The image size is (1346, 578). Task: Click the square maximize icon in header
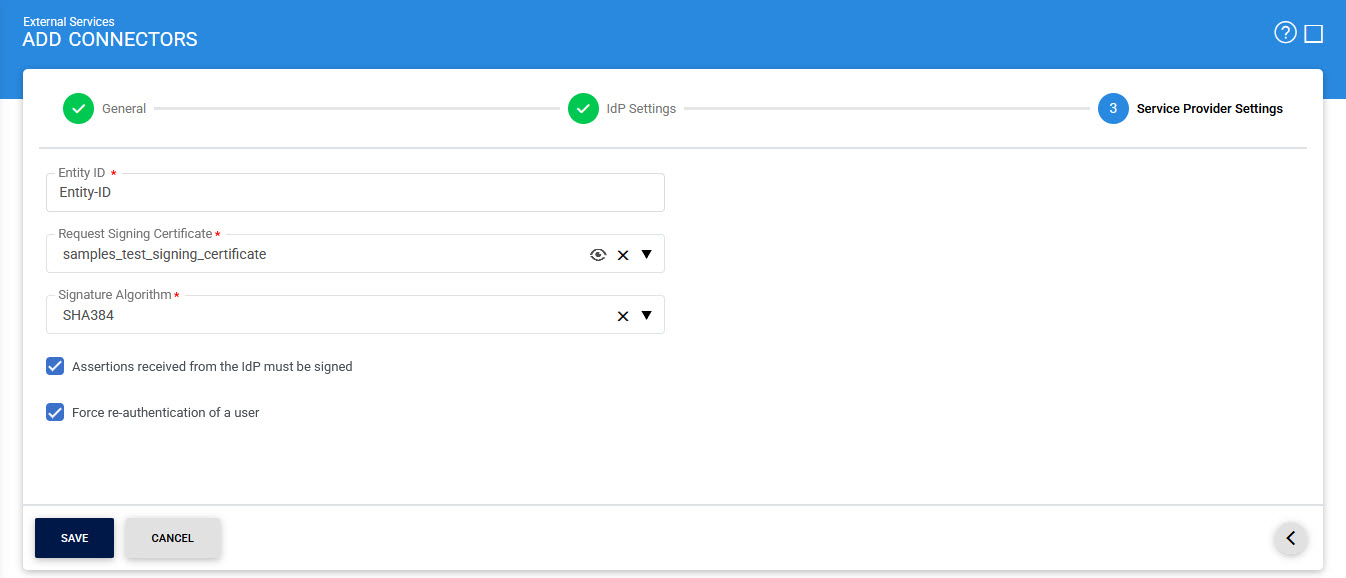(1314, 34)
